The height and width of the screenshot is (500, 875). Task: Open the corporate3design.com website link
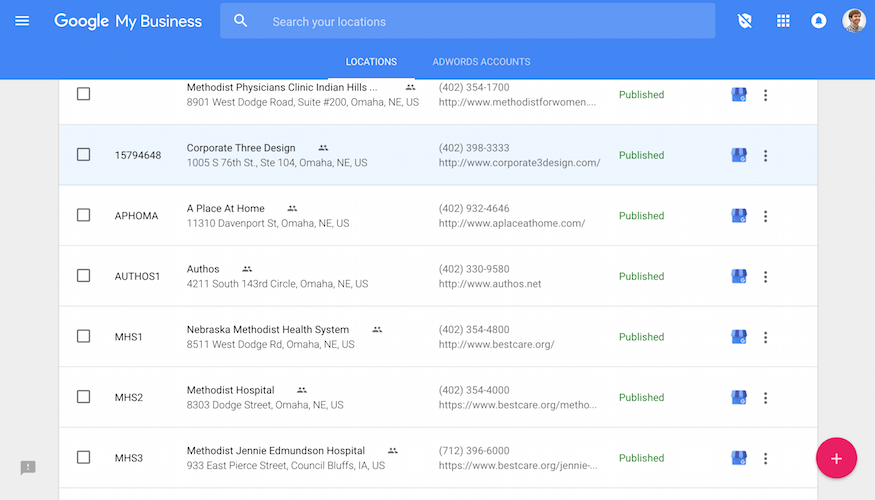(520, 163)
